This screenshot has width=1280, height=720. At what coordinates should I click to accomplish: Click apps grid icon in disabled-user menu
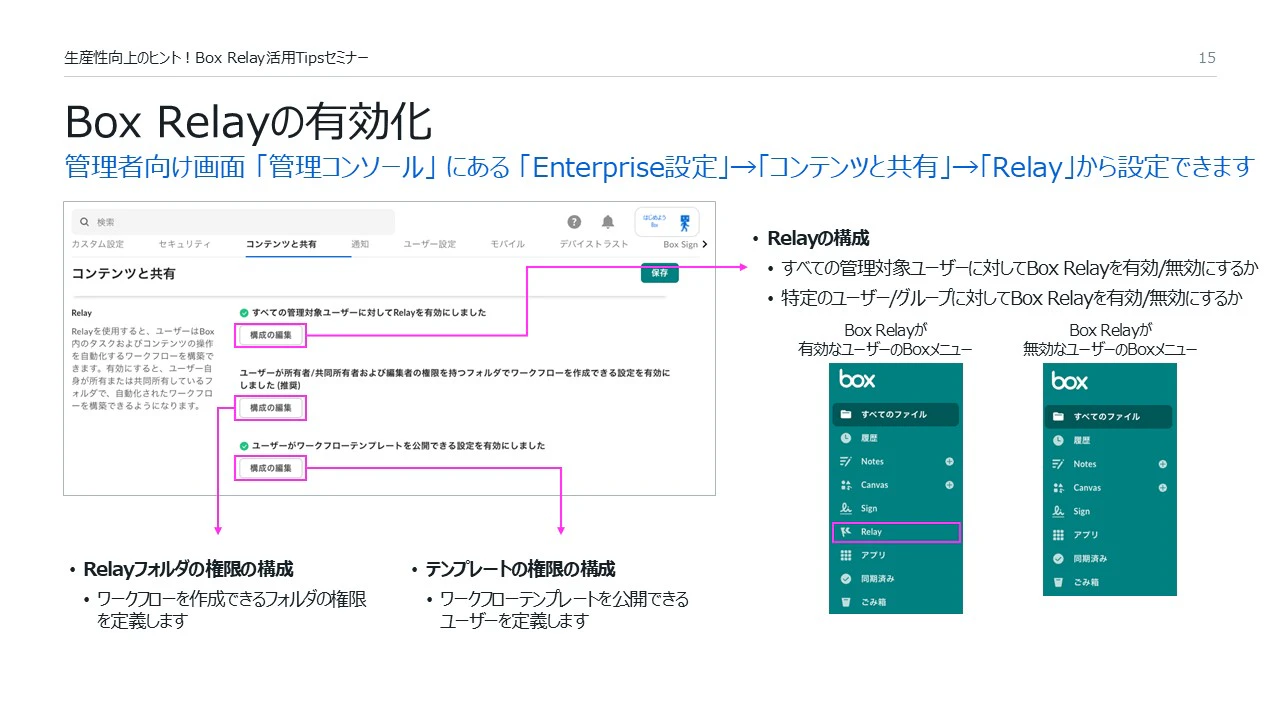pos(1059,535)
